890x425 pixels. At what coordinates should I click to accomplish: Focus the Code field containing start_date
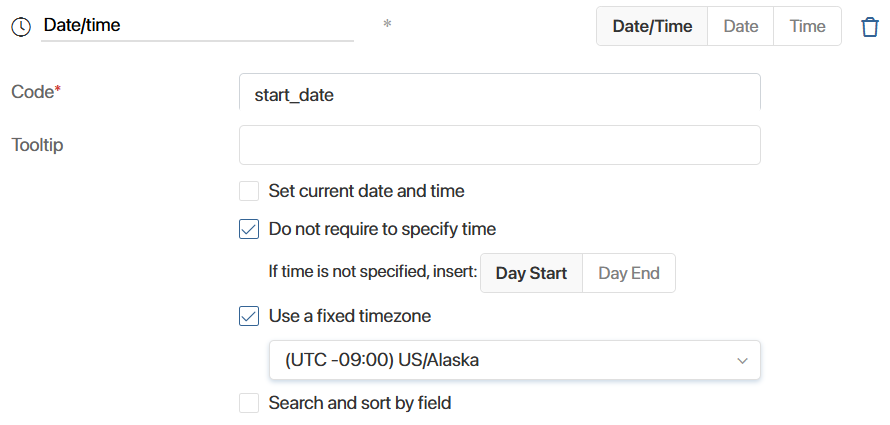pos(499,92)
